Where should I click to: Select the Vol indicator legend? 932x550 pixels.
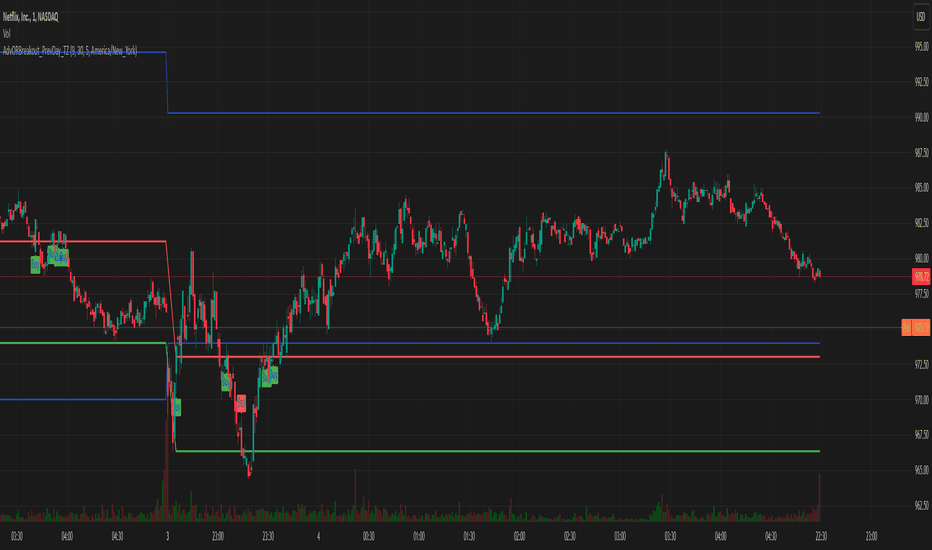coord(7,34)
